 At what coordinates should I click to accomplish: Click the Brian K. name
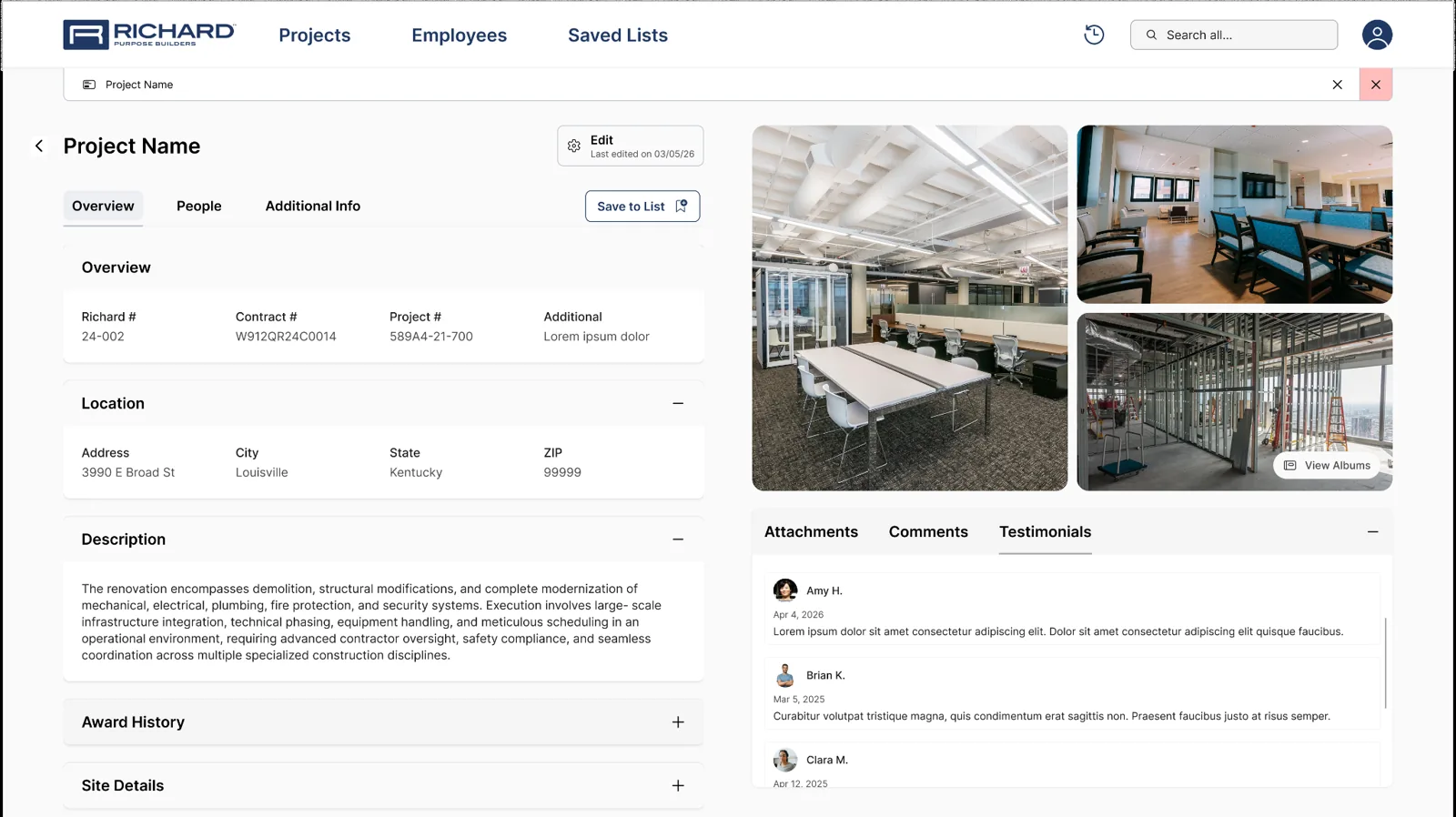click(825, 675)
